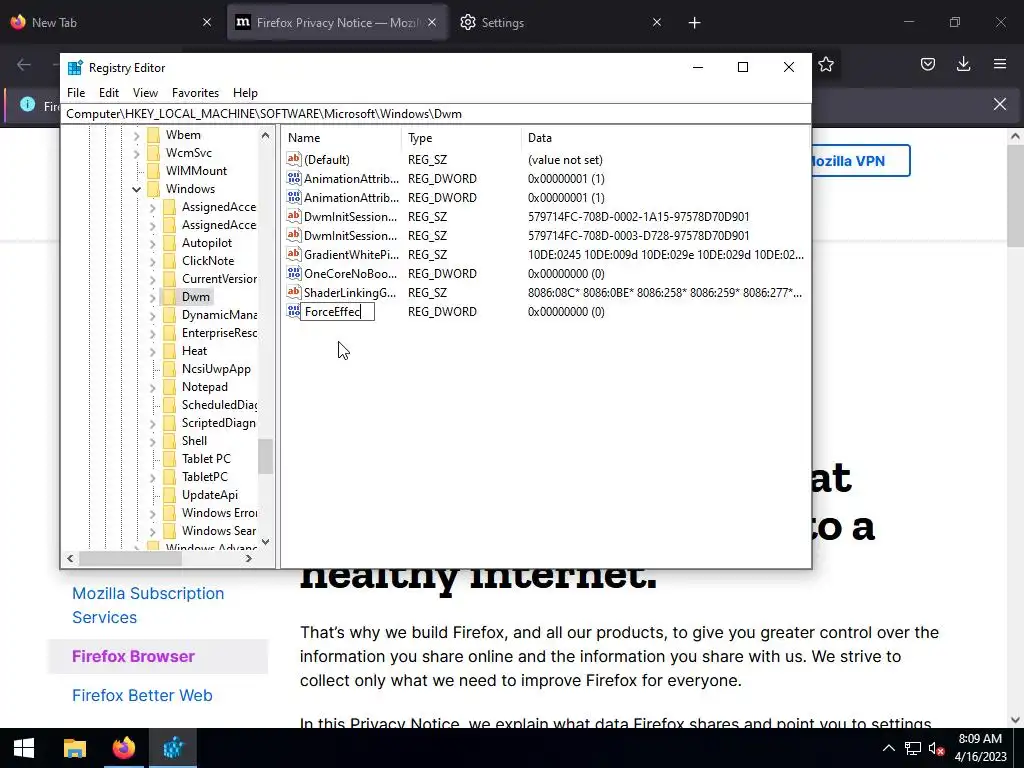The height and width of the screenshot is (768, 1024).
Task: Click the network tray icon
Action: click(x=912, y=748)
